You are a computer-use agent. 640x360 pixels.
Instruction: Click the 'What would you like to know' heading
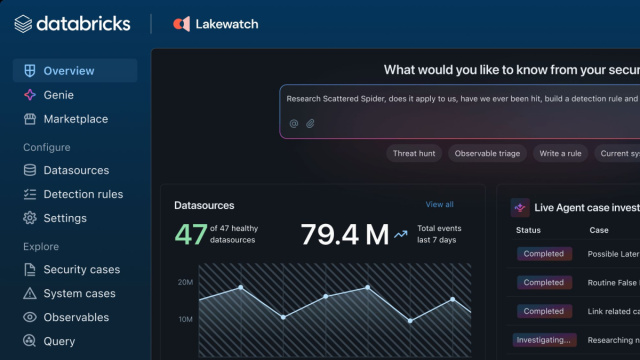512,70
